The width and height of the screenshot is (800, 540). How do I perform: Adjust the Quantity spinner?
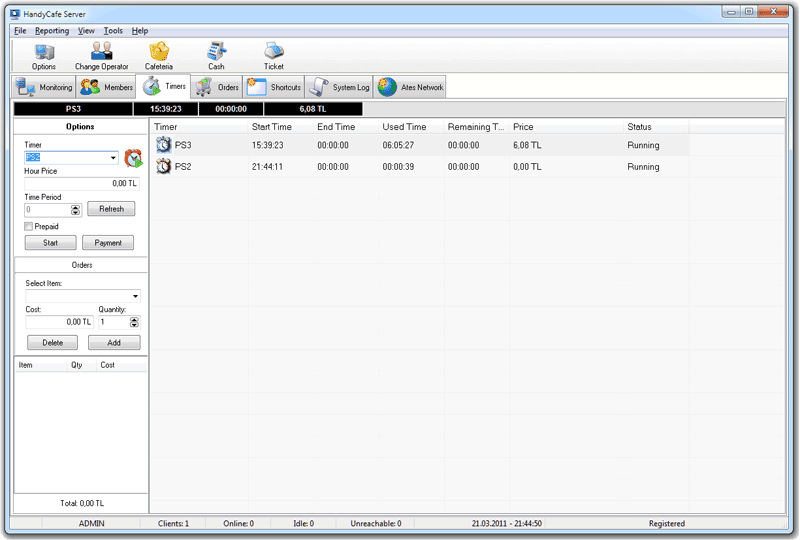coord(135,322)
